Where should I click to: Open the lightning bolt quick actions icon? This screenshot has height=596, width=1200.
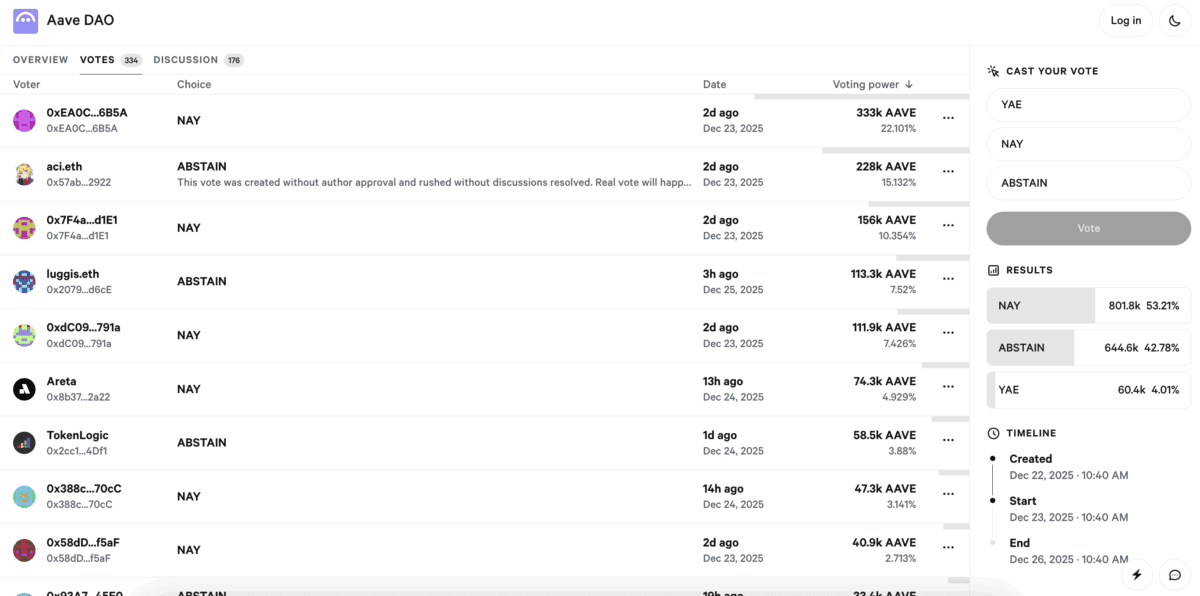click(x=1137, y=575)
